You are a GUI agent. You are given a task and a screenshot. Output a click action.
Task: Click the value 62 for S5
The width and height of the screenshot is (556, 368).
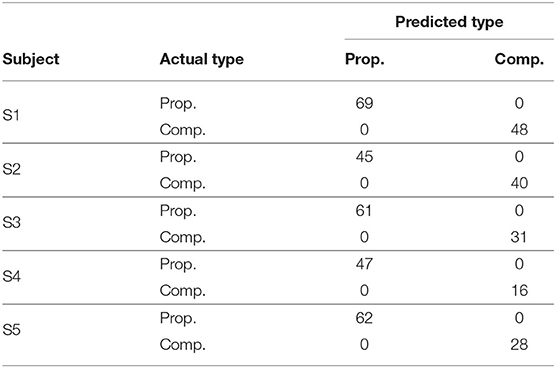pyautogui.click(x=364, y=318)
